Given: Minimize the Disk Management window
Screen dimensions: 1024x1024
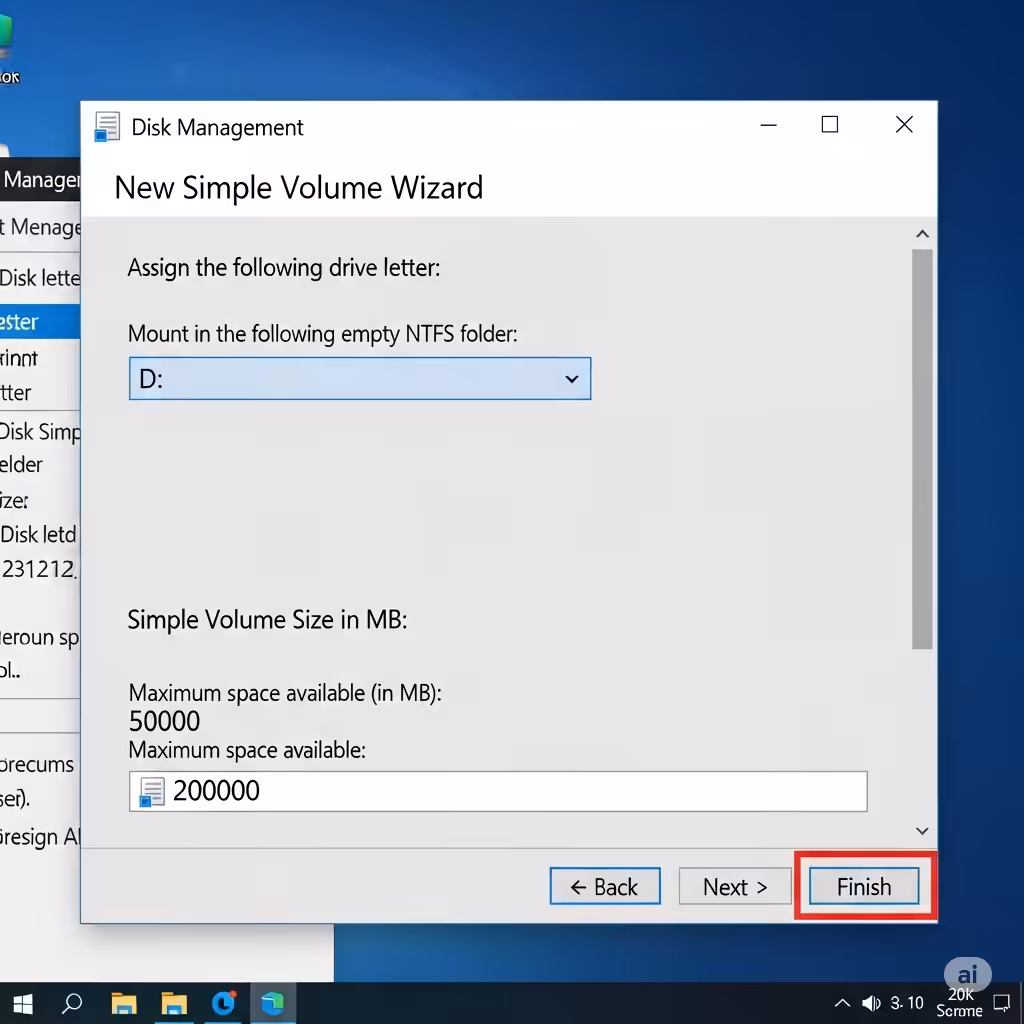Looking at the screenshot, I should (769, 125).
